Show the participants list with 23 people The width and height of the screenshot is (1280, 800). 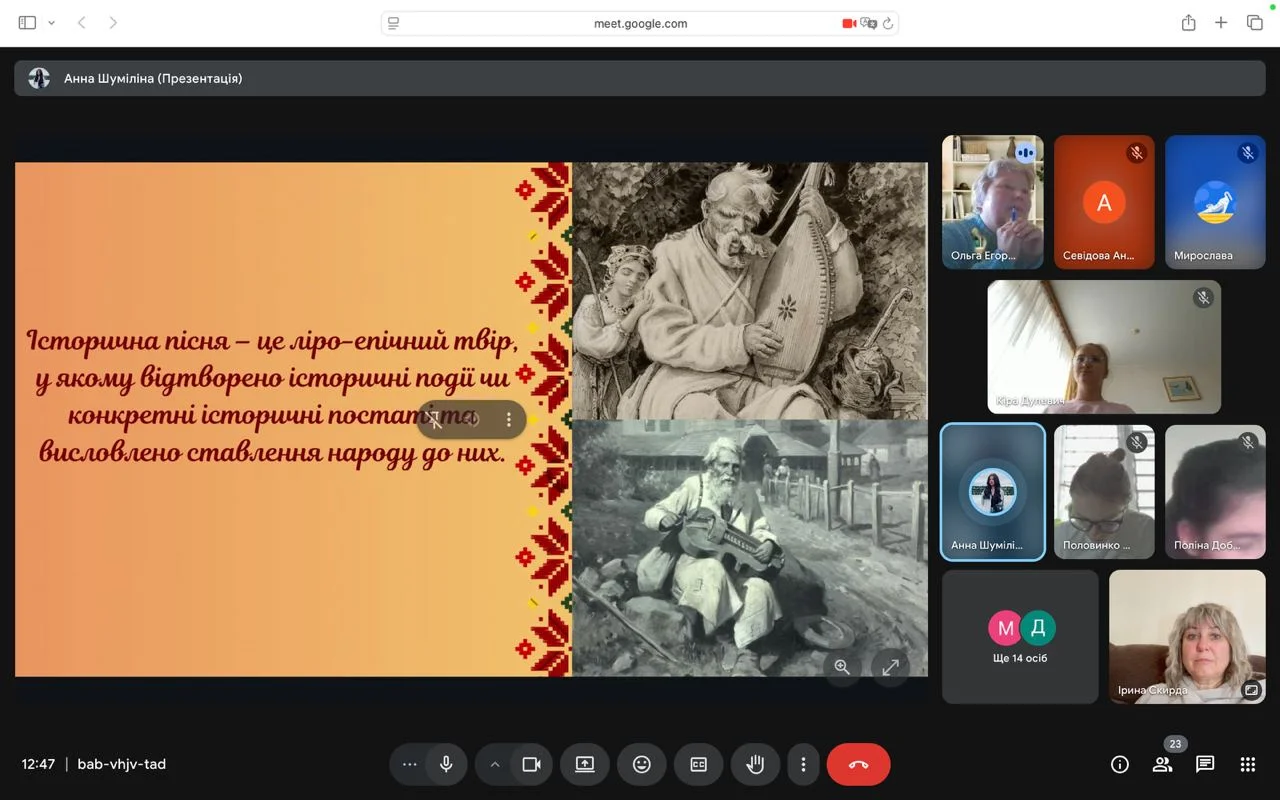(x=1162, y=765)
